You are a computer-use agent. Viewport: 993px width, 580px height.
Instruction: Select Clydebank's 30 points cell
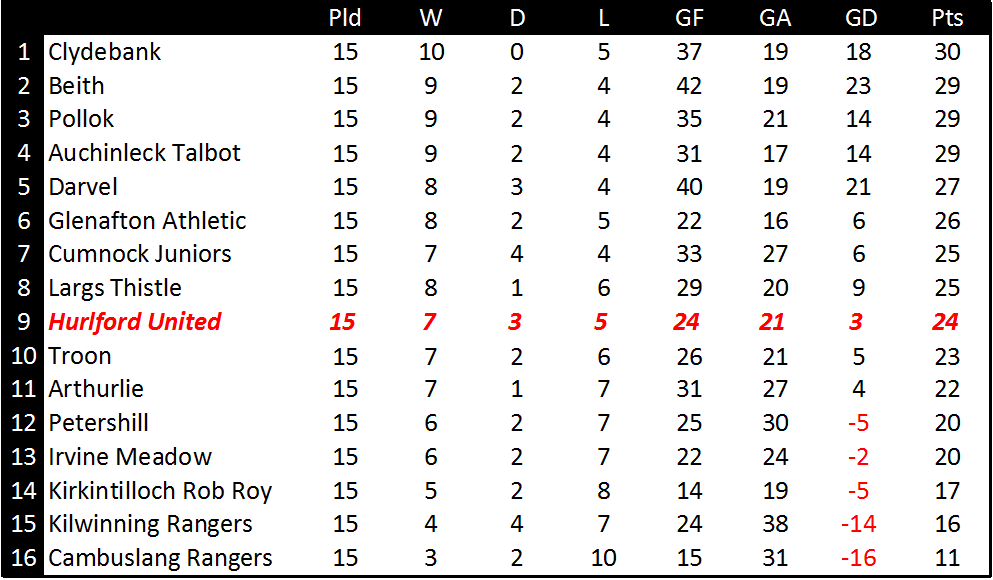point(947,52)
